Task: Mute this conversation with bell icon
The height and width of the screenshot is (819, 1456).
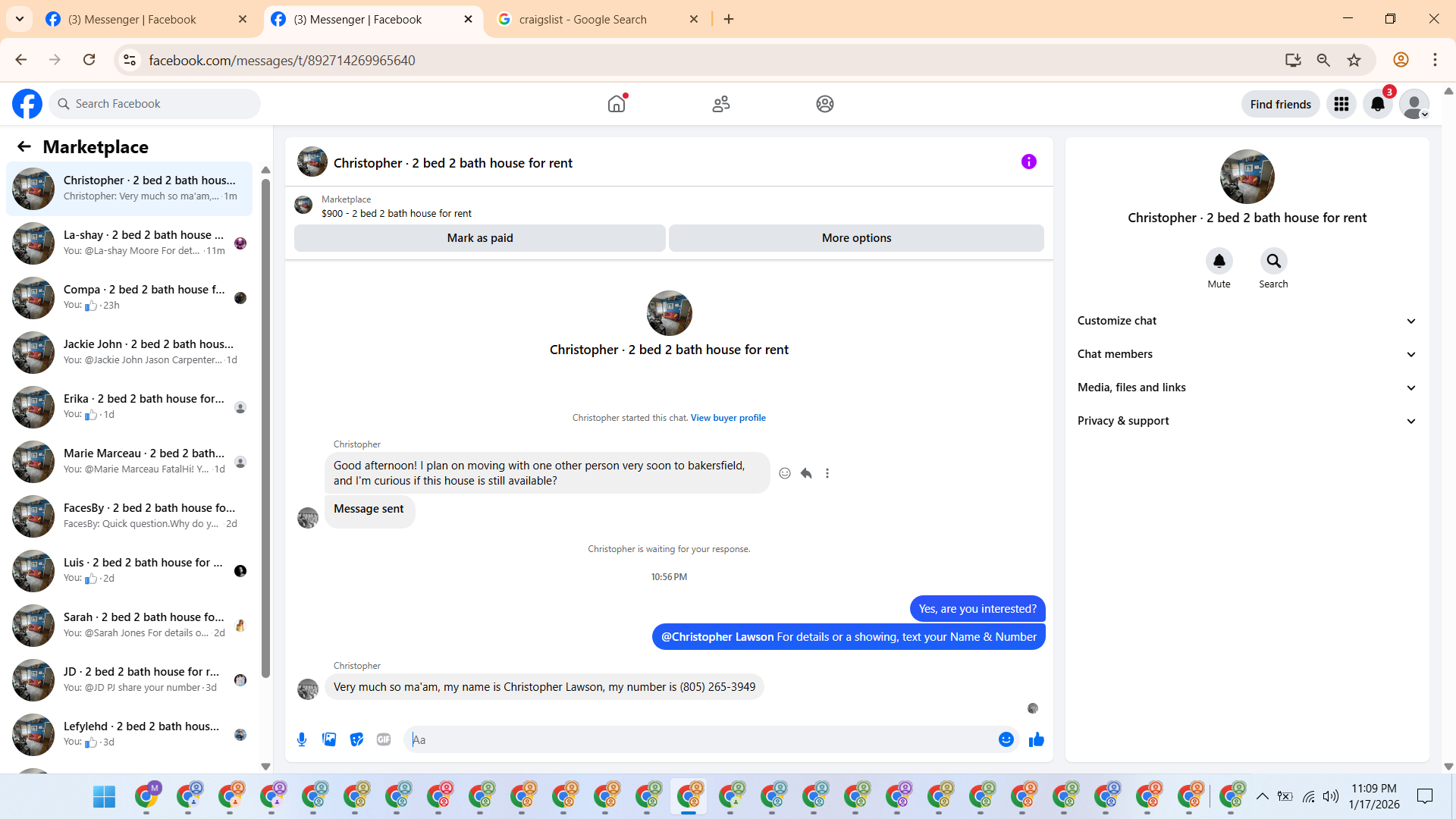Action: click(x=1219, y=262)
